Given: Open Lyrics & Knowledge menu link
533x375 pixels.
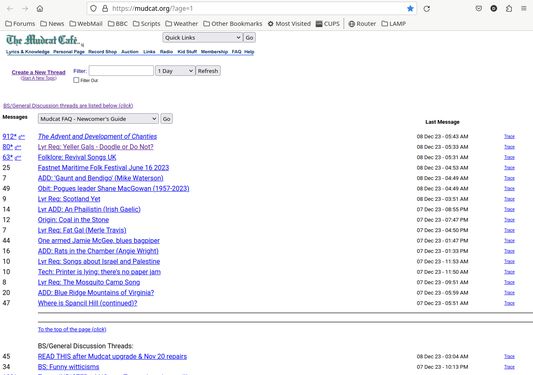Looking at the screenshot, I should coord(28,52).
